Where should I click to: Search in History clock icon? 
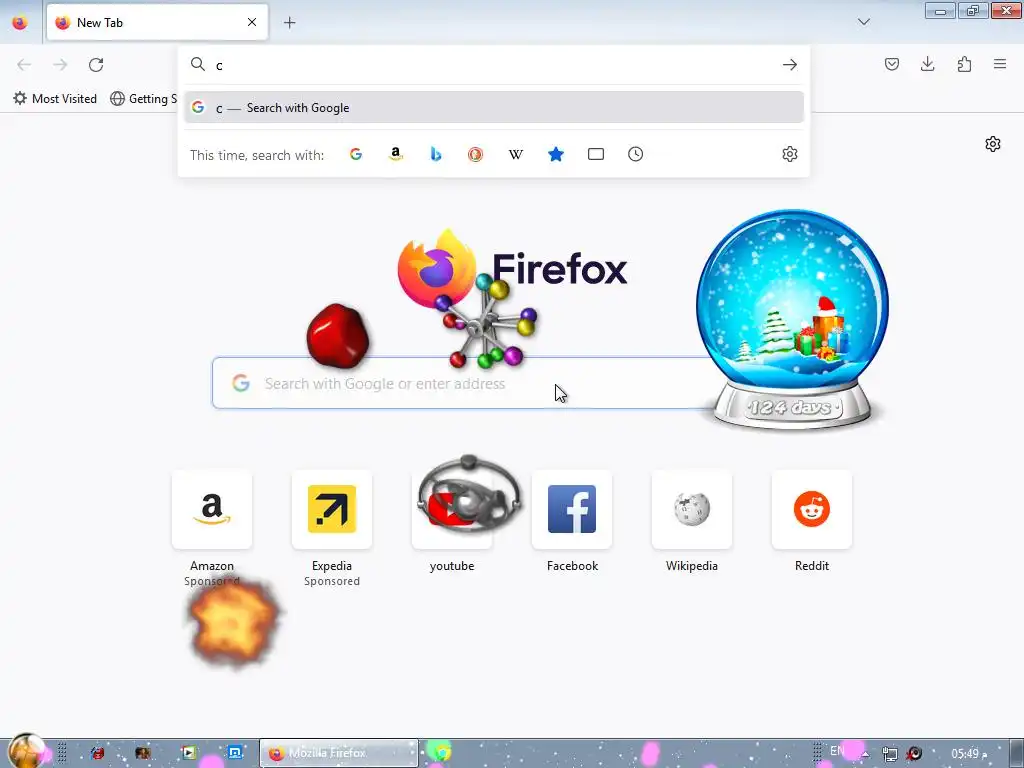[635, 154]
